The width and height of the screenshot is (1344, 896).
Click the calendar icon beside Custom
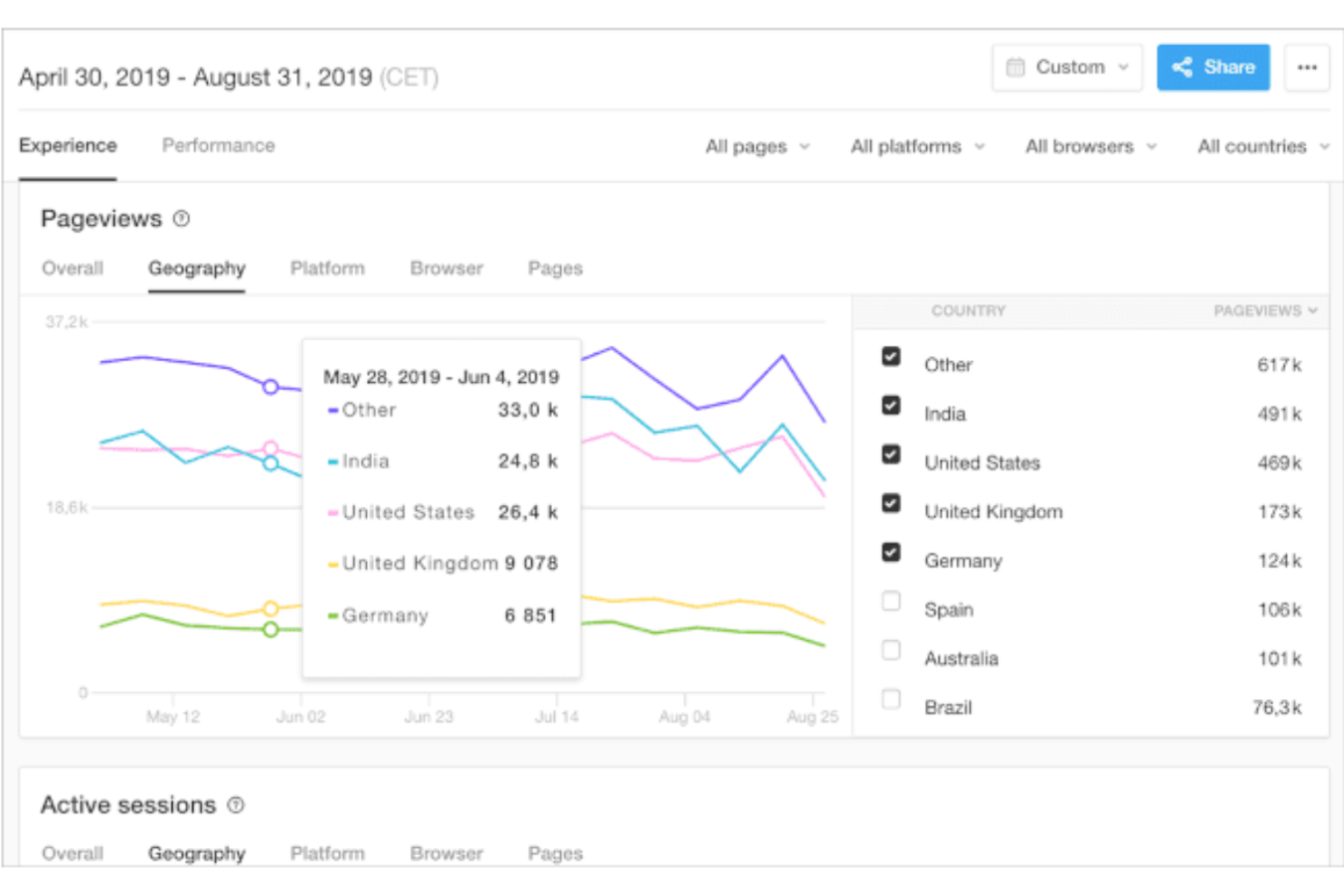coord(1017,66)
